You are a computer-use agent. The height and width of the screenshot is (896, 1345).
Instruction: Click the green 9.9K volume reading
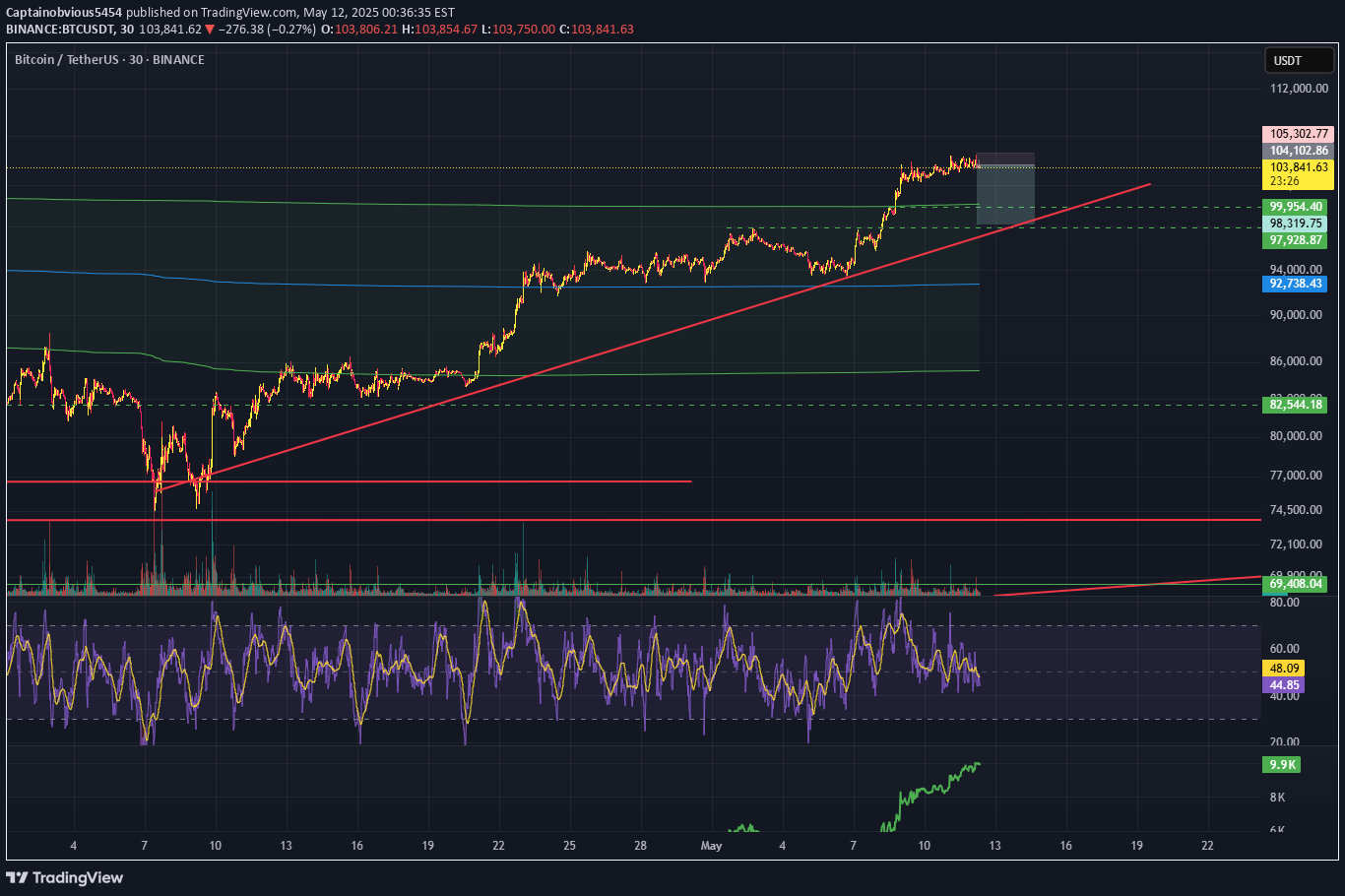pyautogui.click(x=1283, y=764)
